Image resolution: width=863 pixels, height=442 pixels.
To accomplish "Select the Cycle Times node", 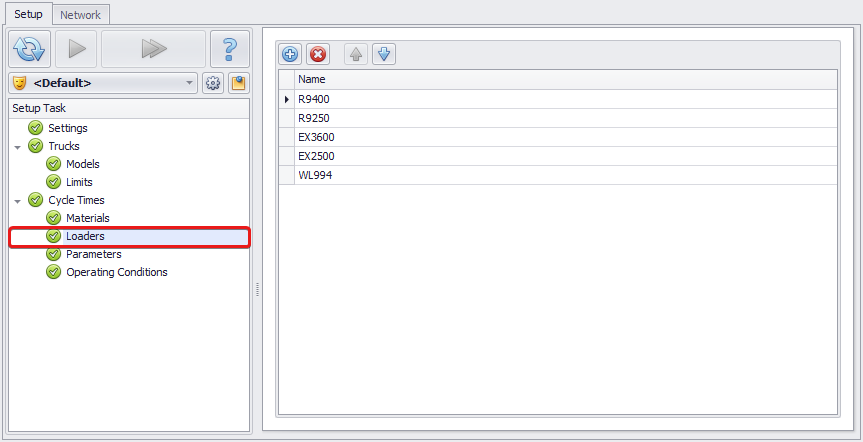I will coord(77,200).
